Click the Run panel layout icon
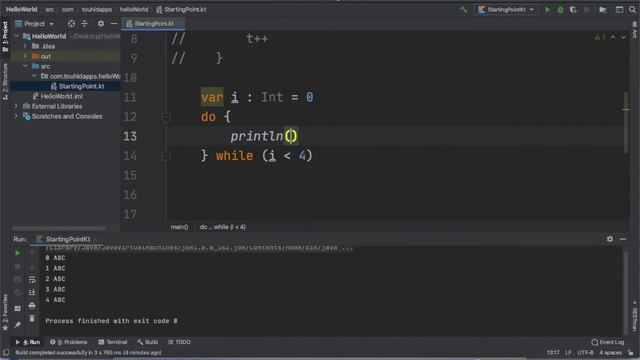 click(18, 309)
